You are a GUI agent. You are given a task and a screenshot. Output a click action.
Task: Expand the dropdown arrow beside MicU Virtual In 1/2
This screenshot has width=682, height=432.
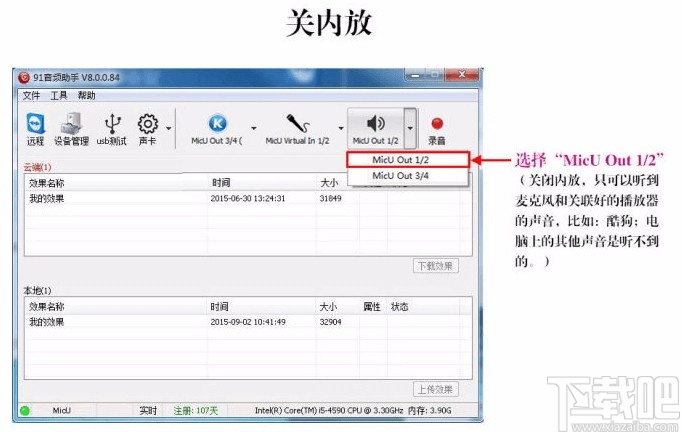[x=341, y=128]
